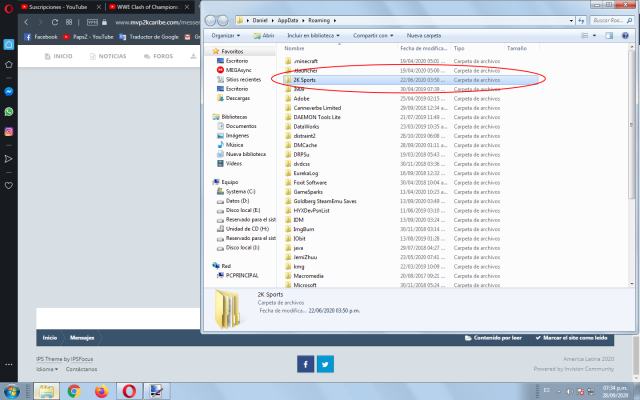Click Explorer vertical scrollbar
Screen dimensions: 640x400
631,122
